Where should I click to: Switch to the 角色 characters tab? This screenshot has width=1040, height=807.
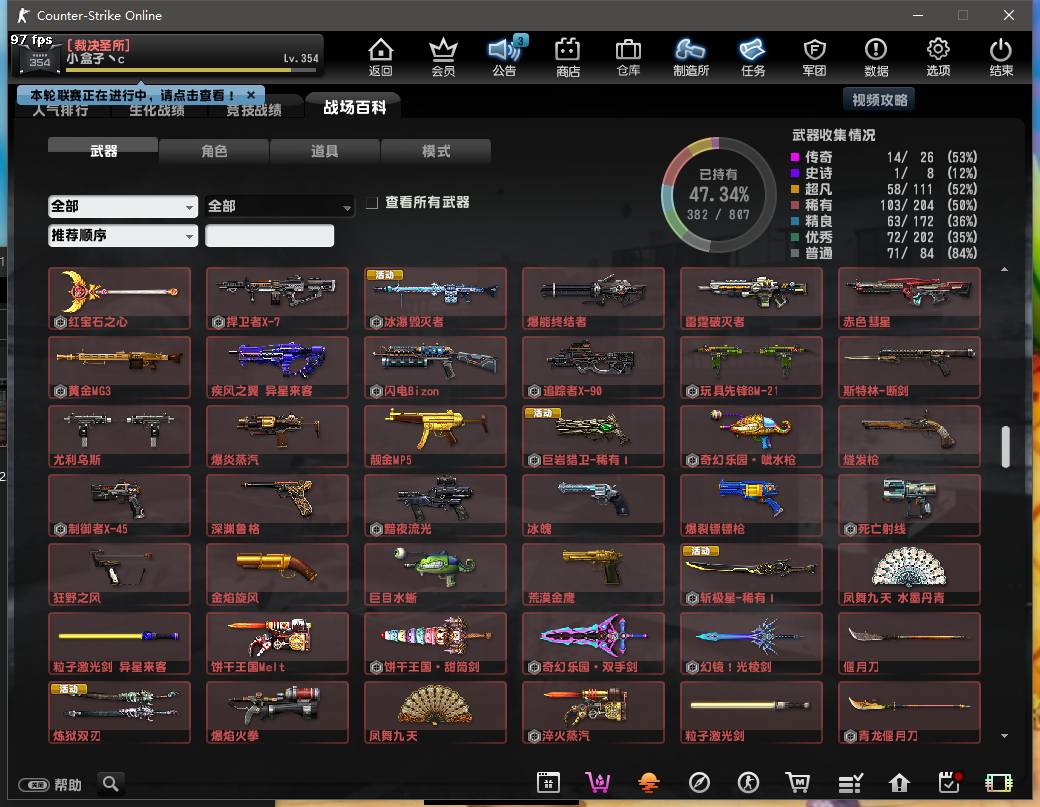[214, 151]
